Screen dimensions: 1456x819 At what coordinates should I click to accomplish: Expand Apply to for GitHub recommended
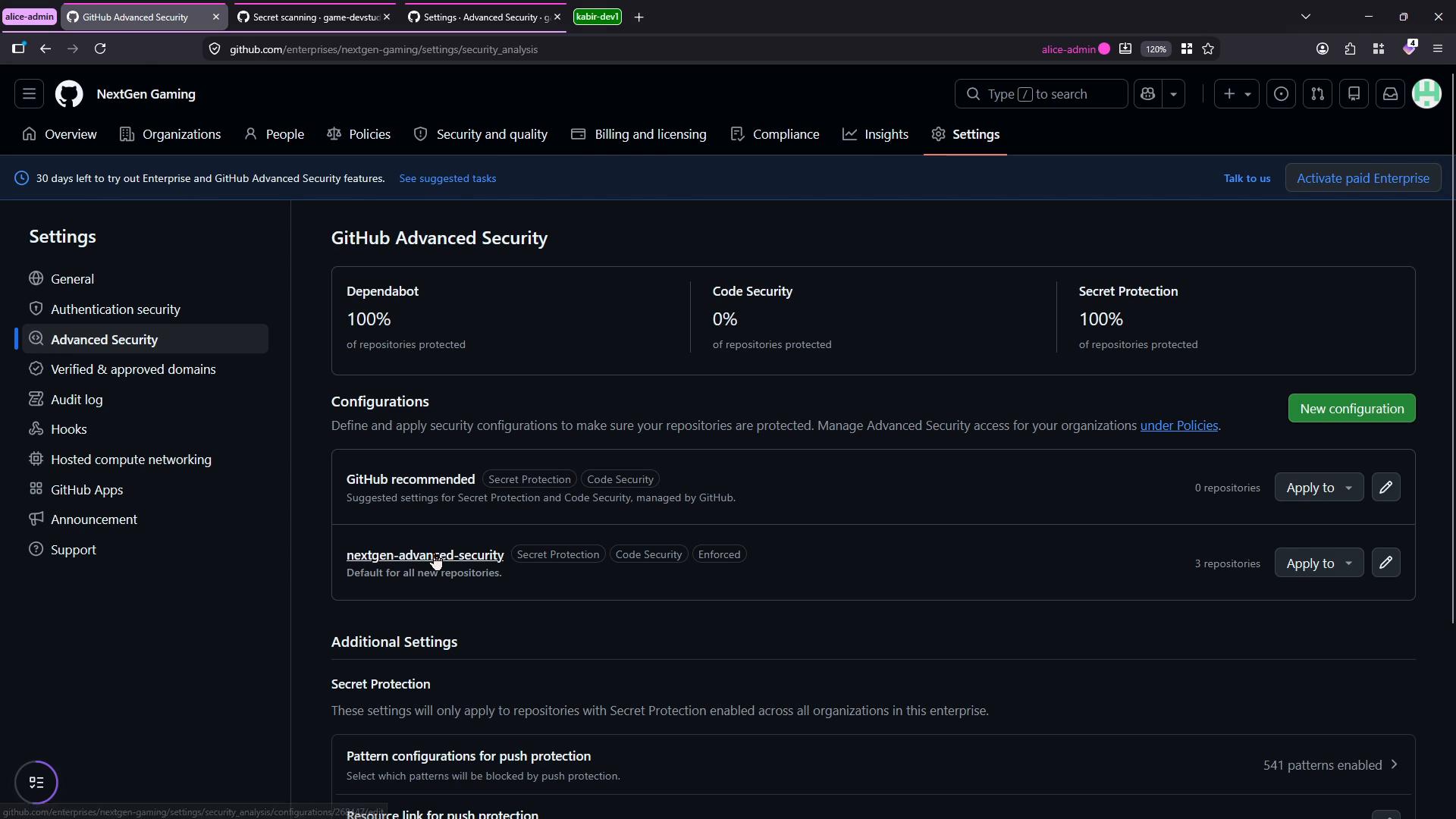coord(1319,488)
